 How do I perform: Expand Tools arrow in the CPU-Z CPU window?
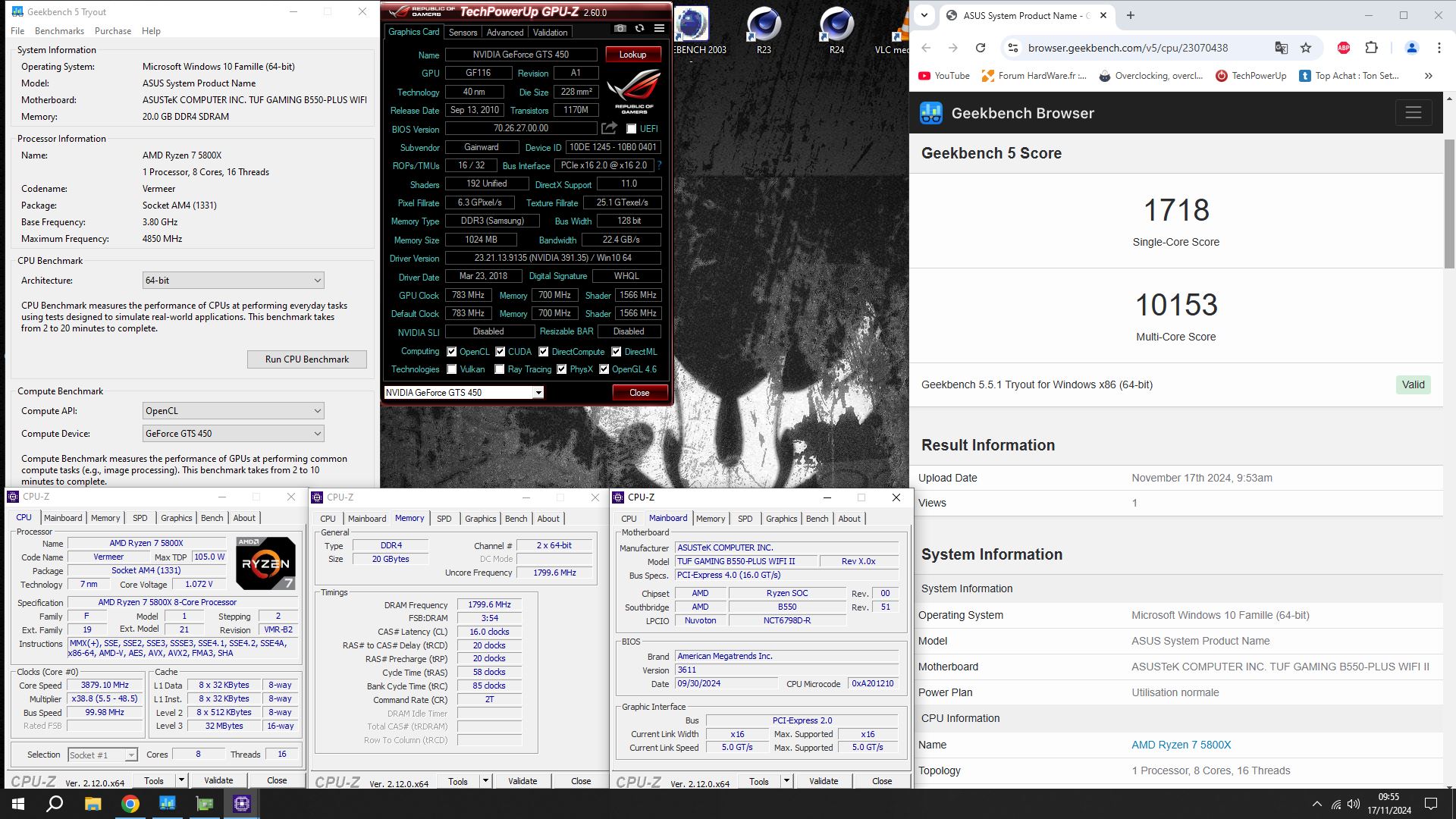181,780
